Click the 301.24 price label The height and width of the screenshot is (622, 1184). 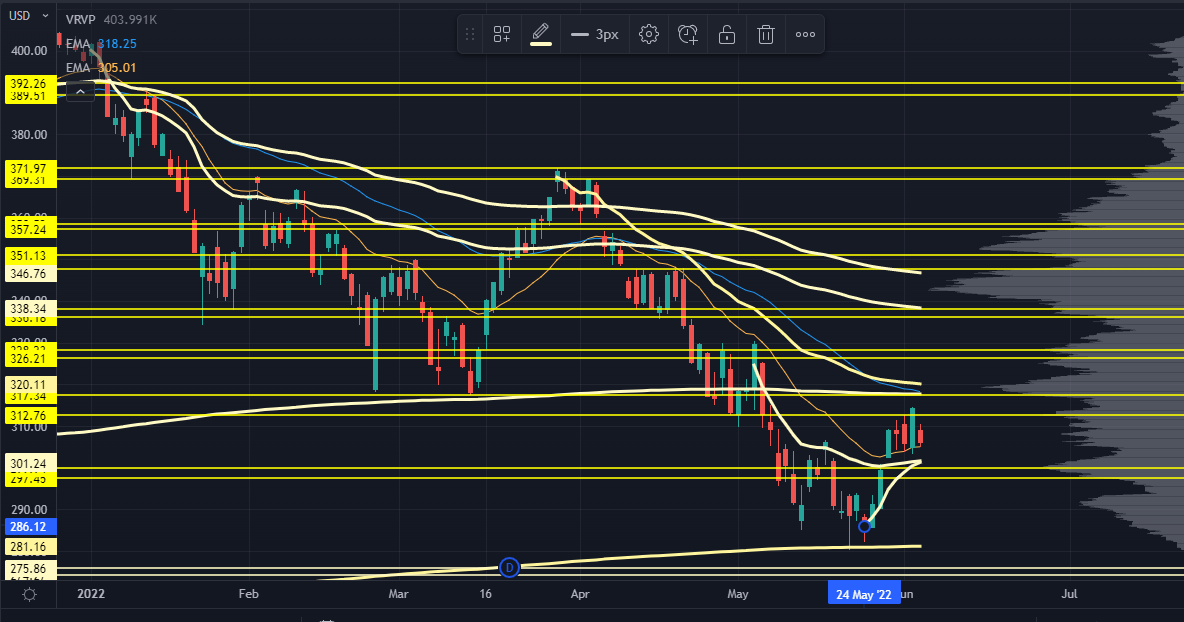click(29, 463)
